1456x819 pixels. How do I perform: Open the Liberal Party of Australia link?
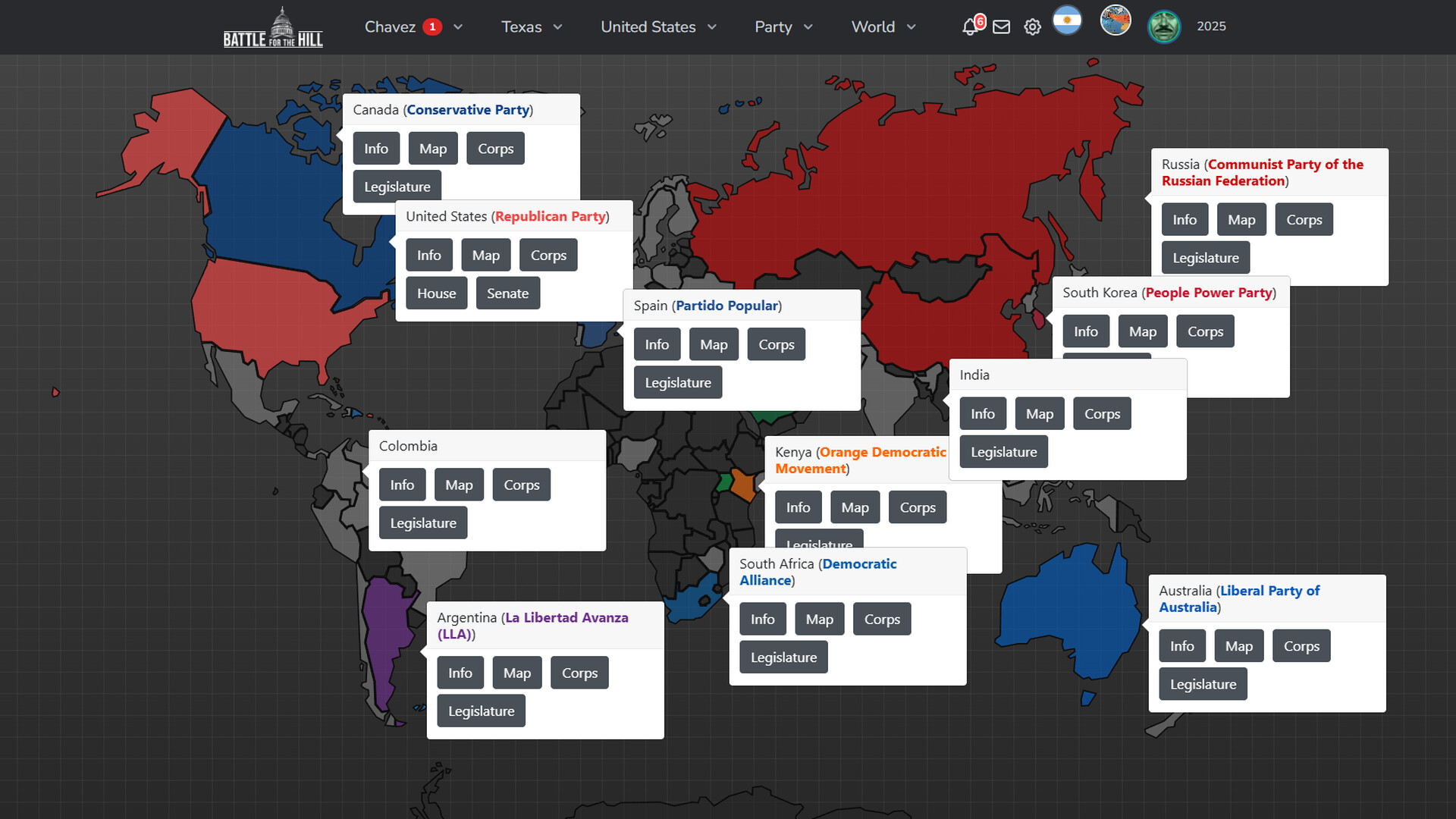1239,599
